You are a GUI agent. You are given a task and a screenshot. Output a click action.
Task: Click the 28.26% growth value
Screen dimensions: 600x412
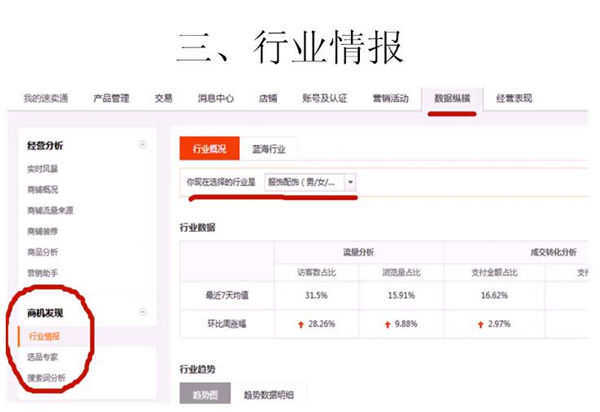[321, 324]
